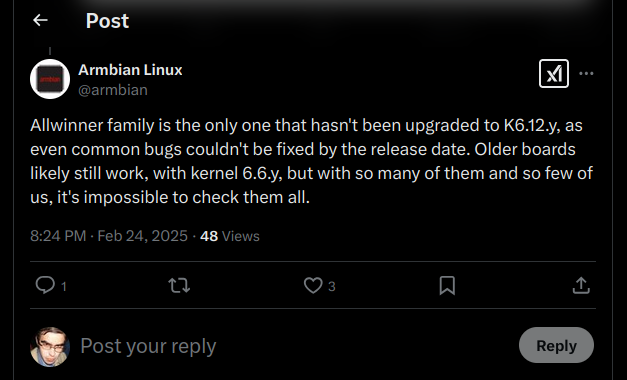Open the Grok explain post icon
Screen dimensions: 627x380
554,74
